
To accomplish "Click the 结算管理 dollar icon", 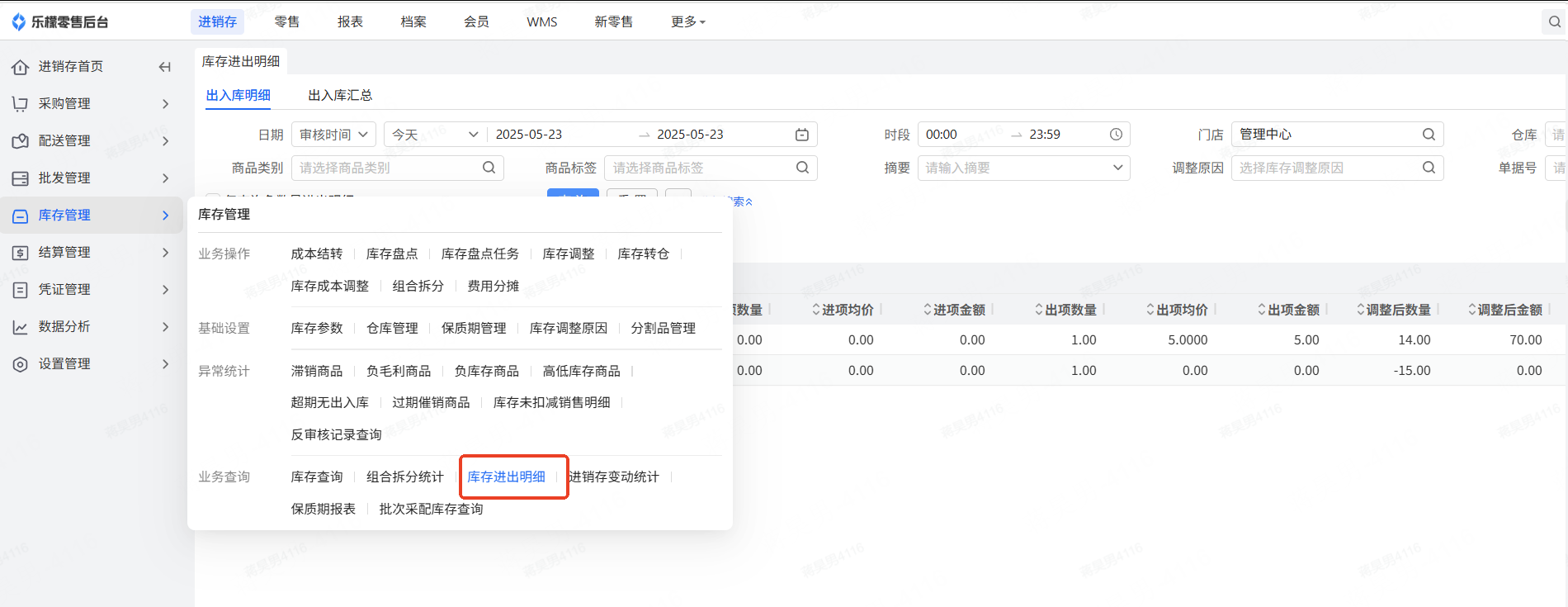I will coord(21,253).
